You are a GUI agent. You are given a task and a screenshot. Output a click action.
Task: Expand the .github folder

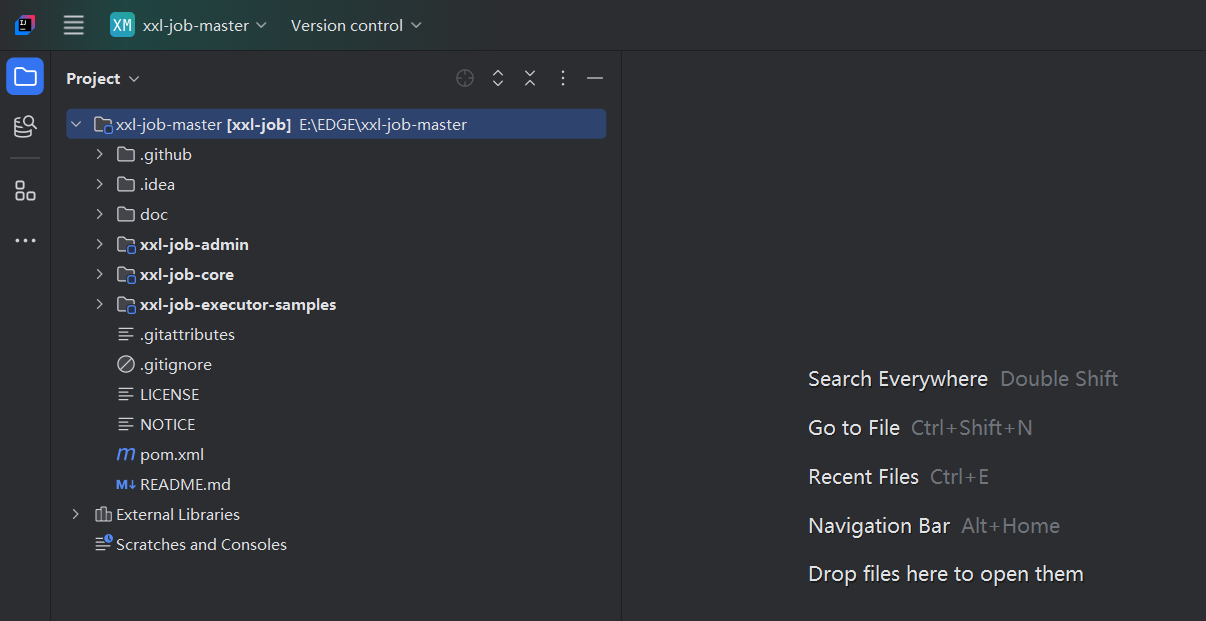[99, 155]
